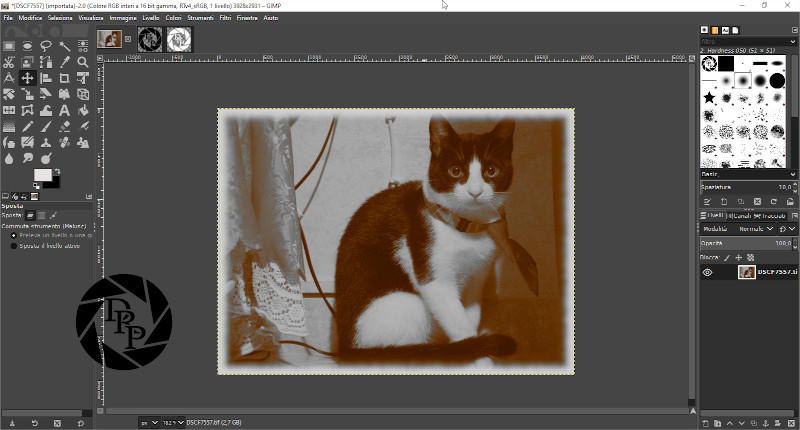Select the Dodge/Burn tool
This screenshot has height=430, width=800.
click(46, 159)
